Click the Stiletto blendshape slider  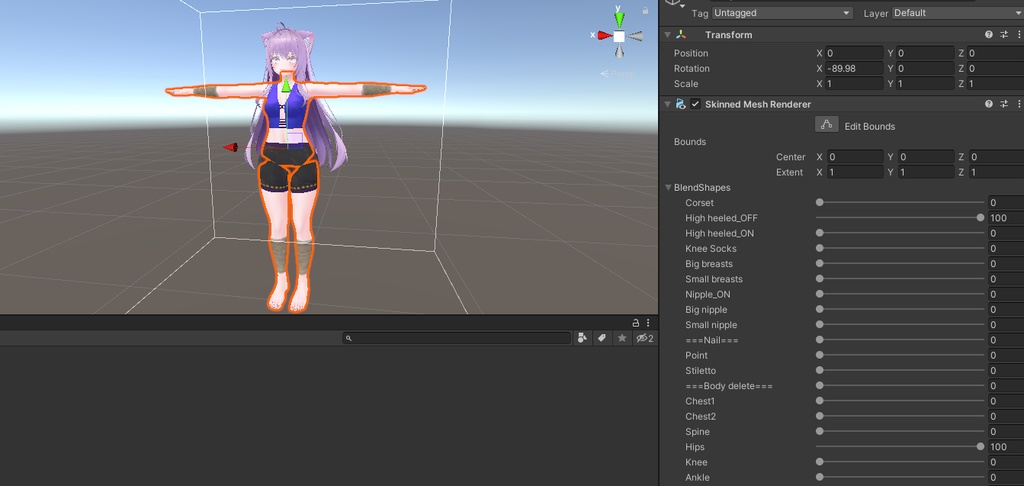point(900,370)
